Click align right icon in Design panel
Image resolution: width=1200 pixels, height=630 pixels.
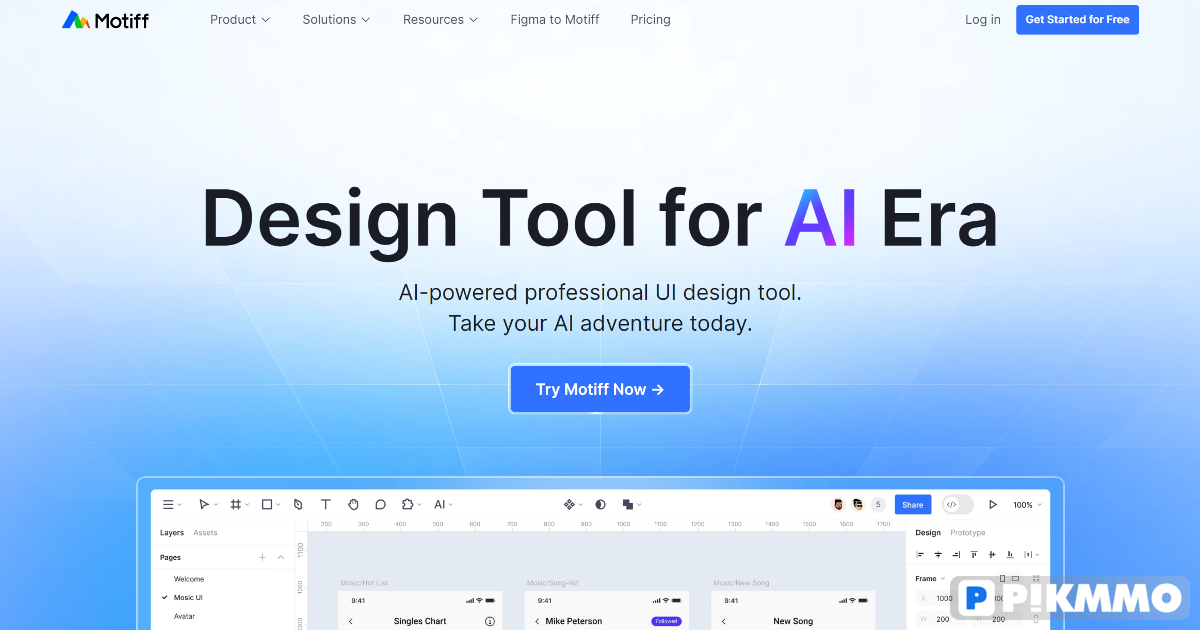point(956,554)
